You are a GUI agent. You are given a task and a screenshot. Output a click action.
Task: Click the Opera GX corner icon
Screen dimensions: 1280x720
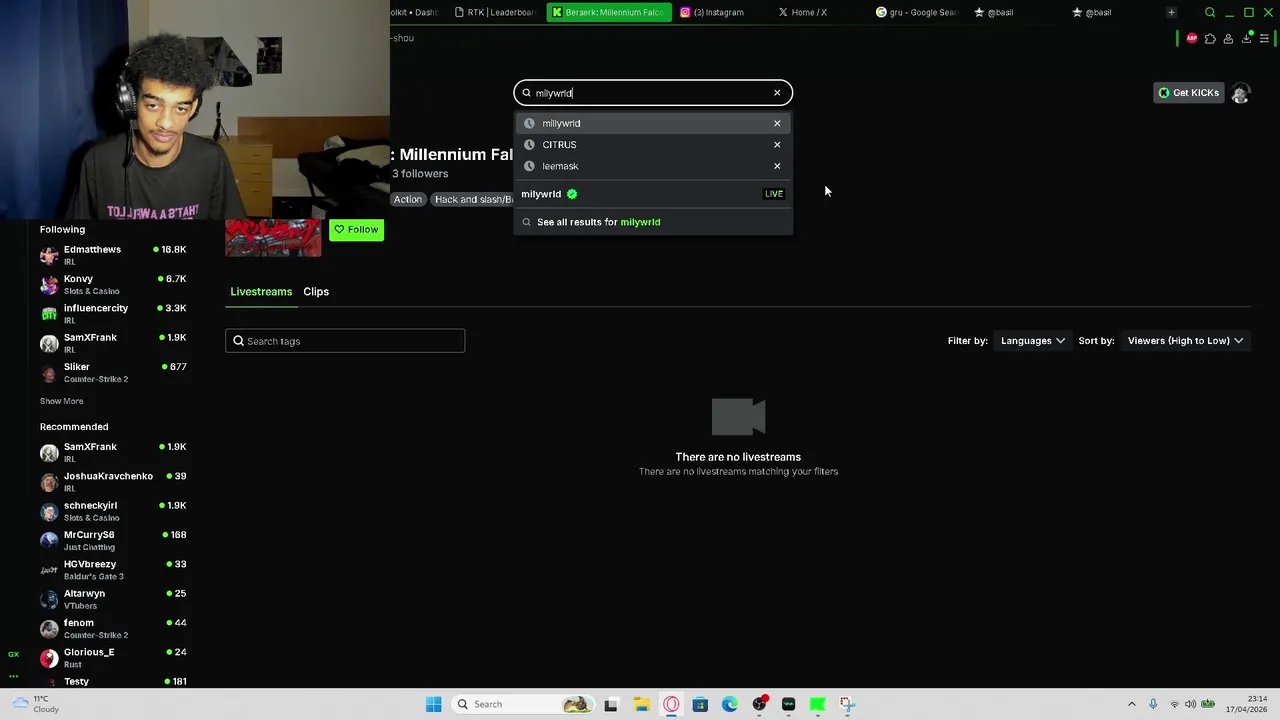pos(13,654)
